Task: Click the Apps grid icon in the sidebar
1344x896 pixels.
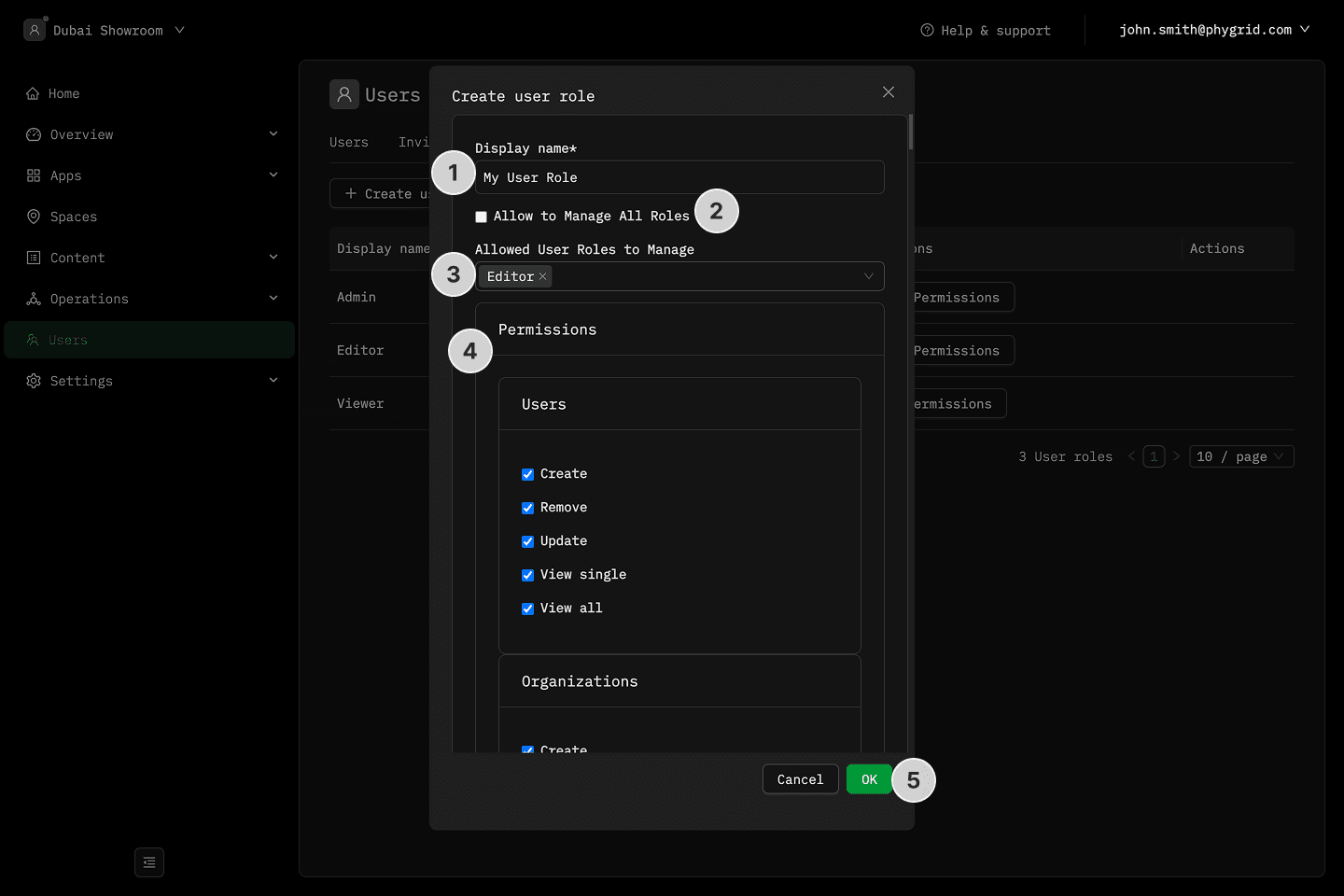Action: point(34,175)
